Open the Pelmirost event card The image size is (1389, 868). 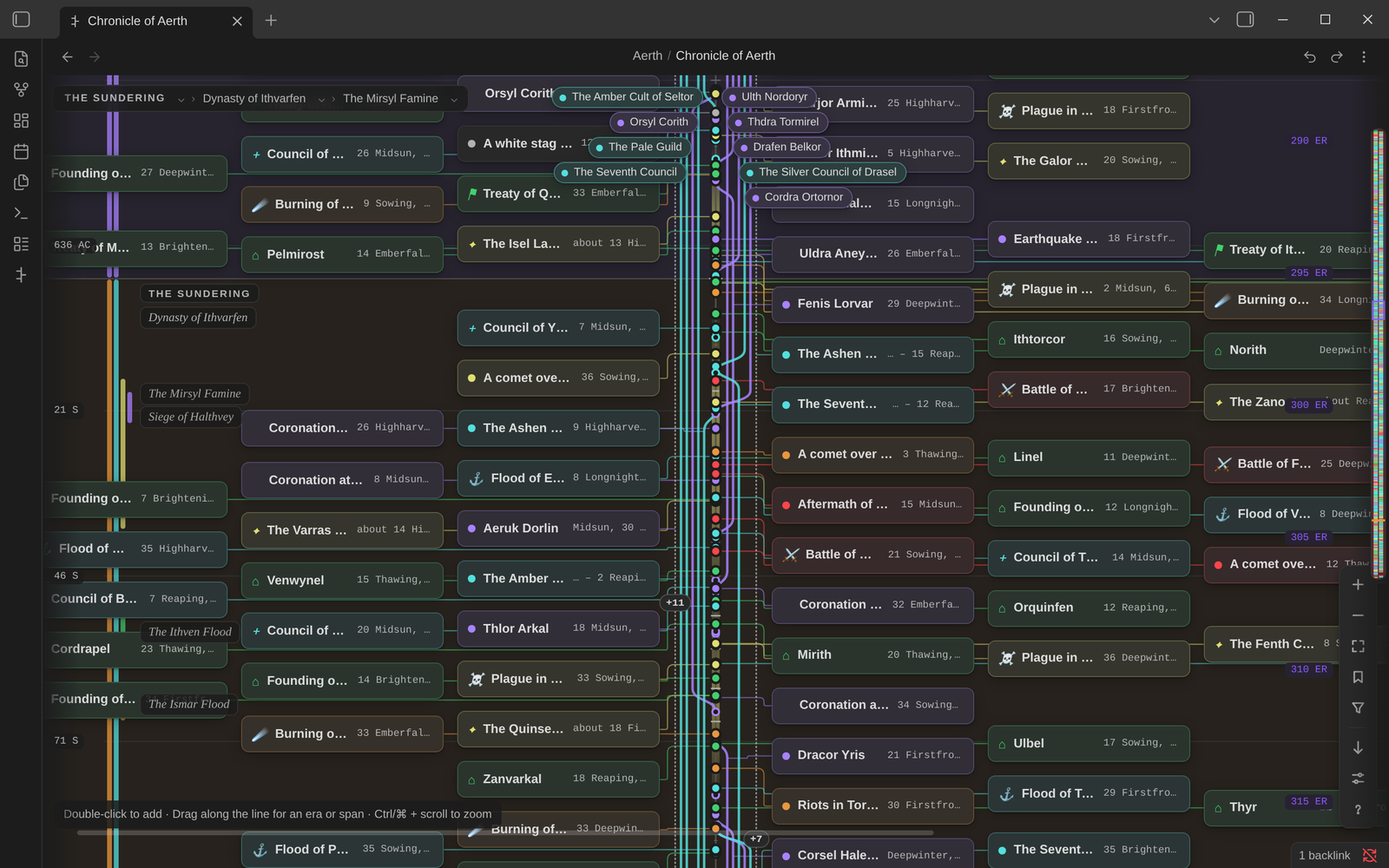coord(342,254)
